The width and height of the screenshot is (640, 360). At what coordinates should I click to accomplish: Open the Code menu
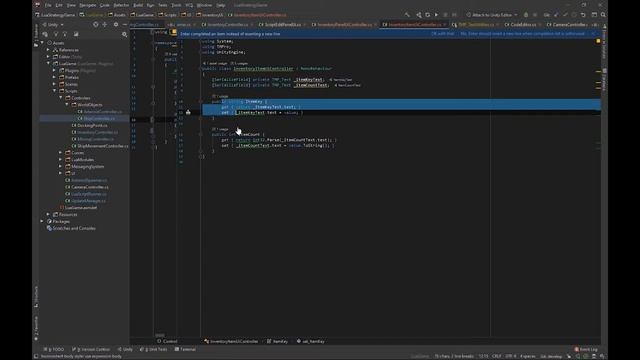click(x=104, y=5)
